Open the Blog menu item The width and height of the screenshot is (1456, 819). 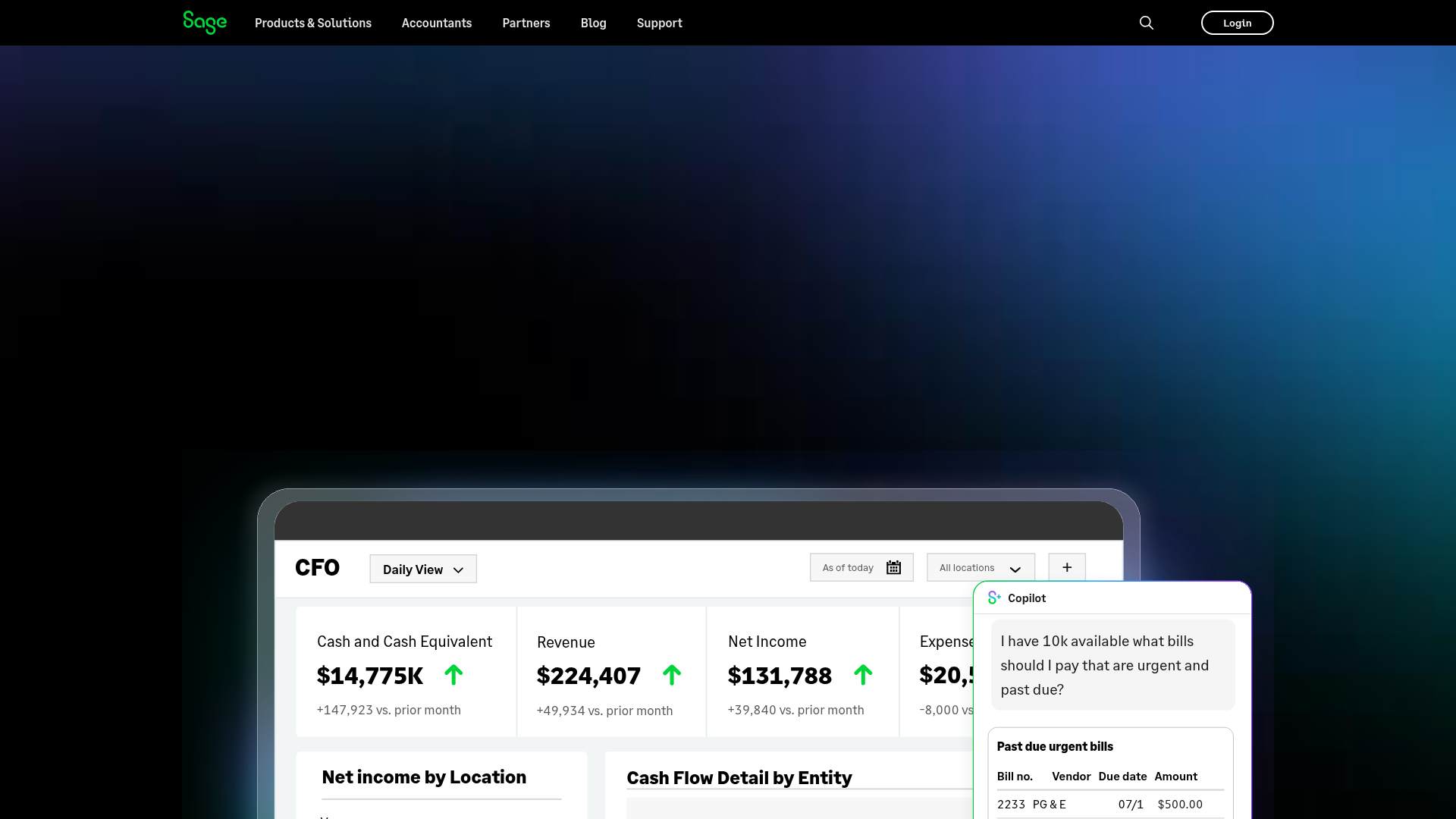pyautogui.click(x=593, y=23)
